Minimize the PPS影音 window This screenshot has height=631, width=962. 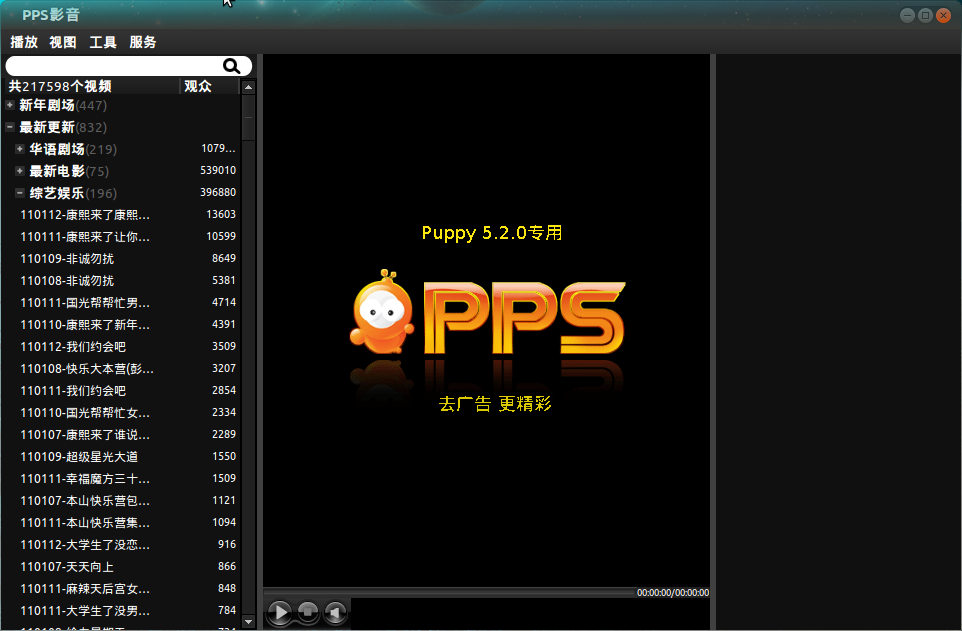tap(907, 15)
